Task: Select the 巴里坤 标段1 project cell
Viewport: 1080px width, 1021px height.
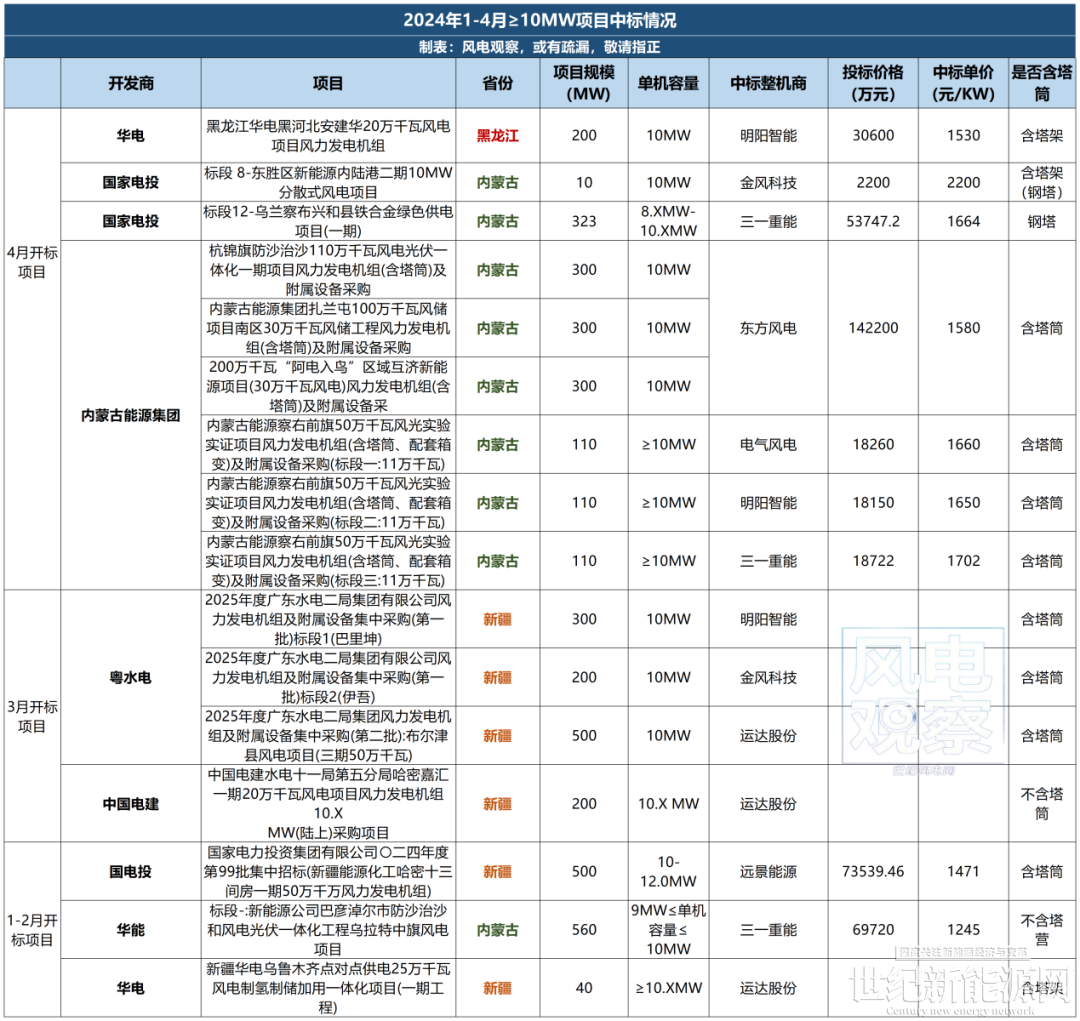Action: click(x=328, y=619)
